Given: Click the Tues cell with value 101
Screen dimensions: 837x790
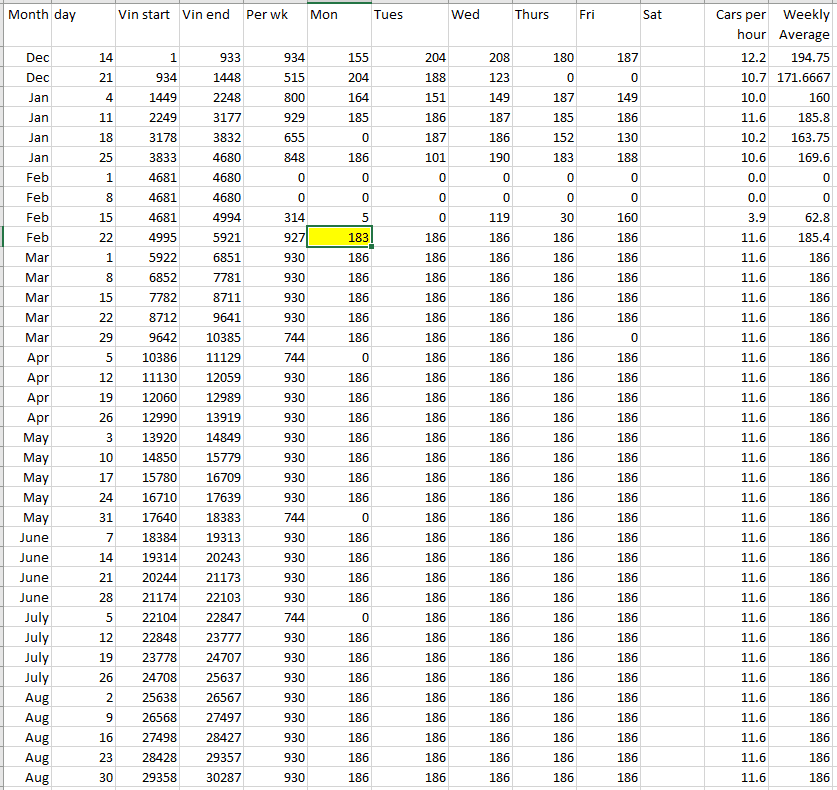Looking at the screenshot, I should pos(409,158).
